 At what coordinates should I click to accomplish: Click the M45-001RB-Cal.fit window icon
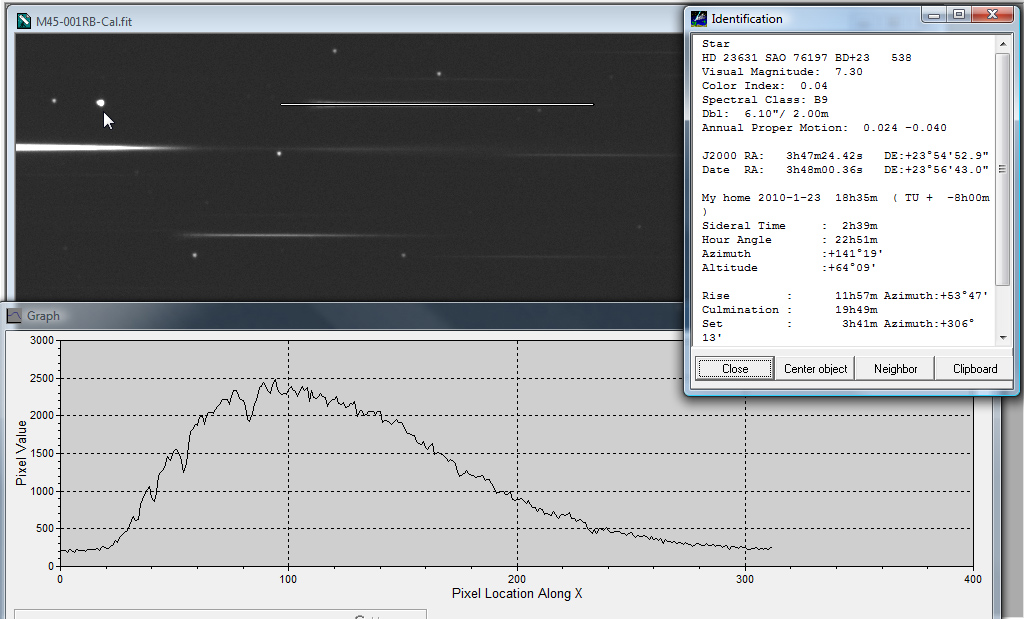24,22
